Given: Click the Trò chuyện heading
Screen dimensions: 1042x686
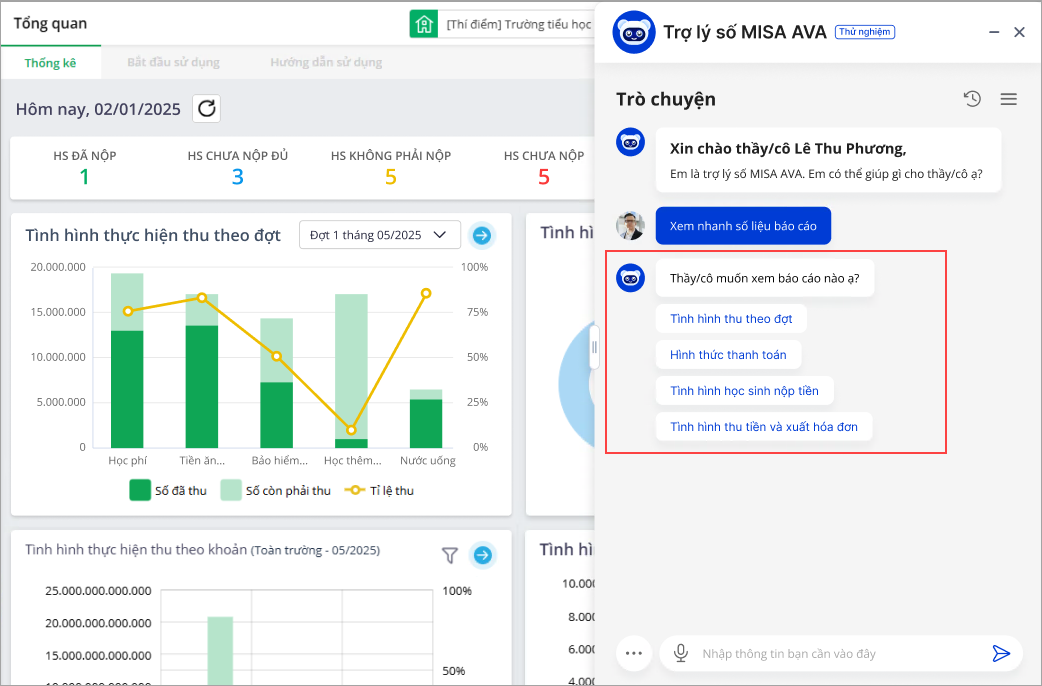Looking at the screenshot, I should [x=666, y=99].
